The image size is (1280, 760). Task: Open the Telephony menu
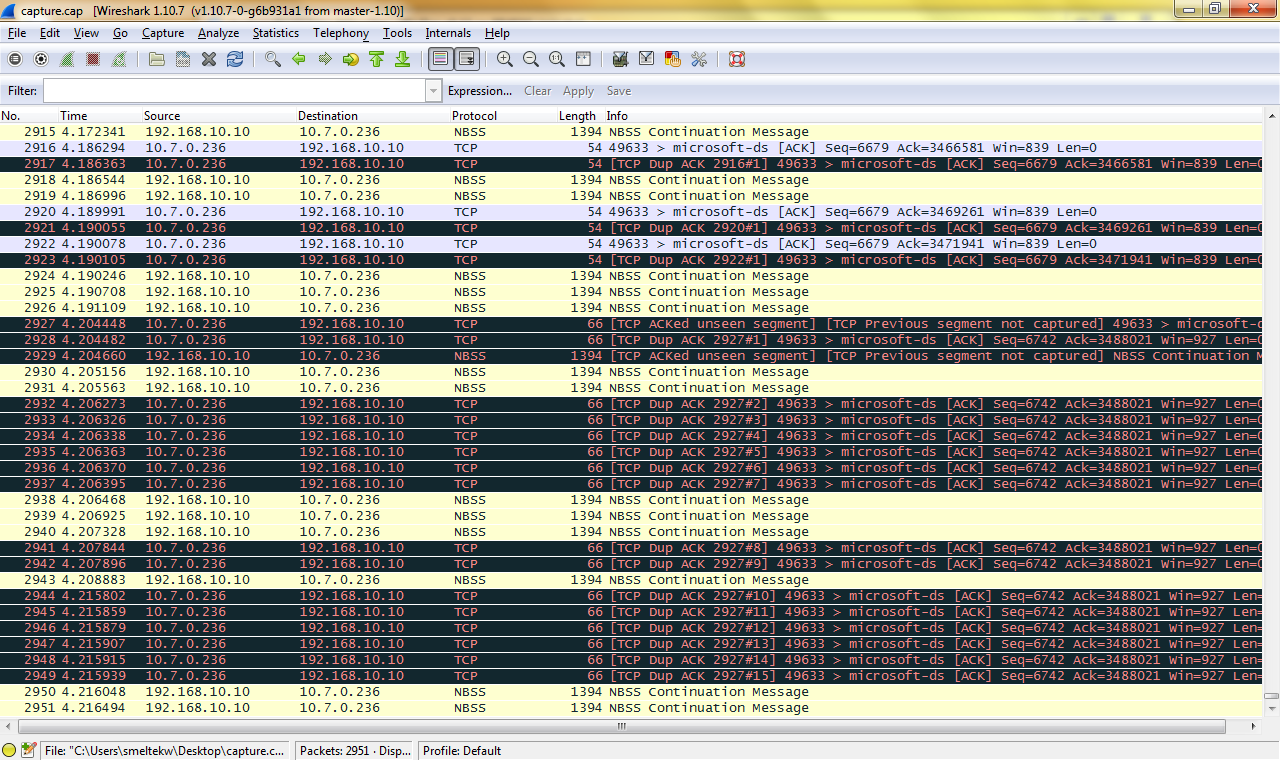[x=340, y=33]
